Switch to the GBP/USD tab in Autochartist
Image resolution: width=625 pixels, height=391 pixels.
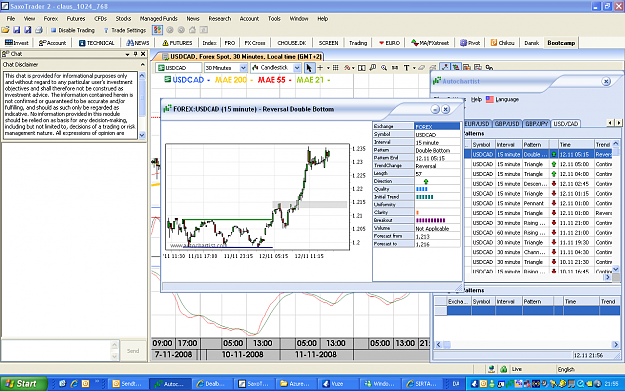tap(507, 124)
